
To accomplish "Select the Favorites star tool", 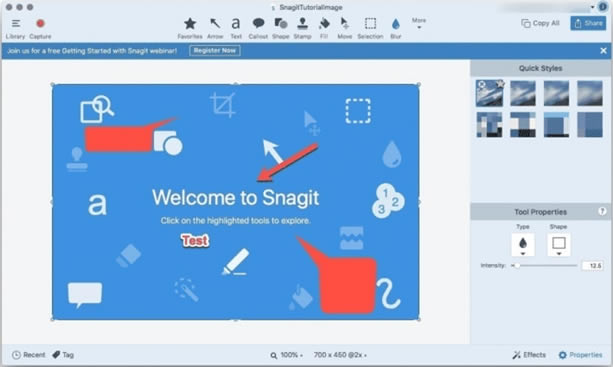I will (190, 28).
